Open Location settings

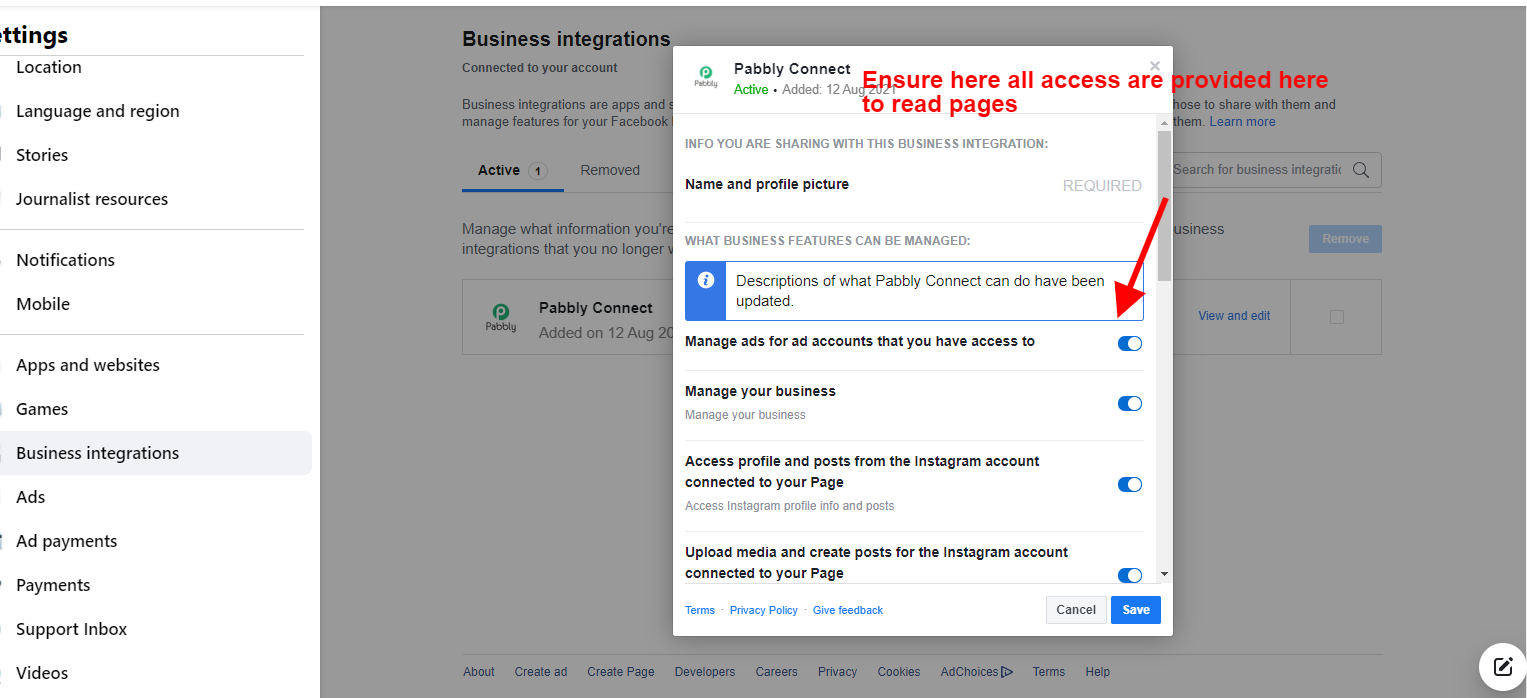[49, 67]
